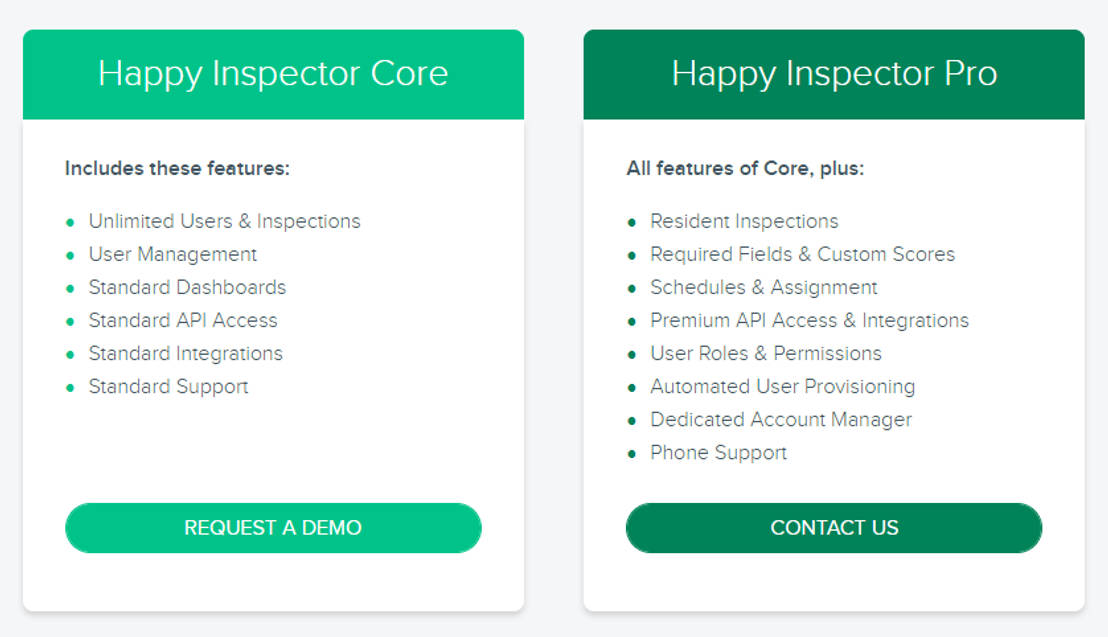The width and height of the screenshot is (1108, 637).
Task: Click the CONTACT US button
Action: tap(834, 527)
